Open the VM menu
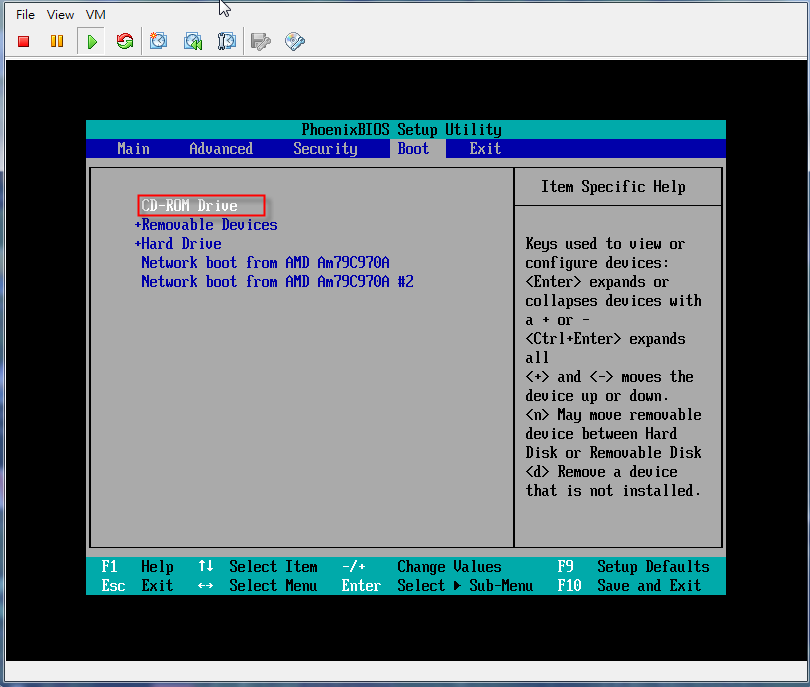 pos(95,14)
